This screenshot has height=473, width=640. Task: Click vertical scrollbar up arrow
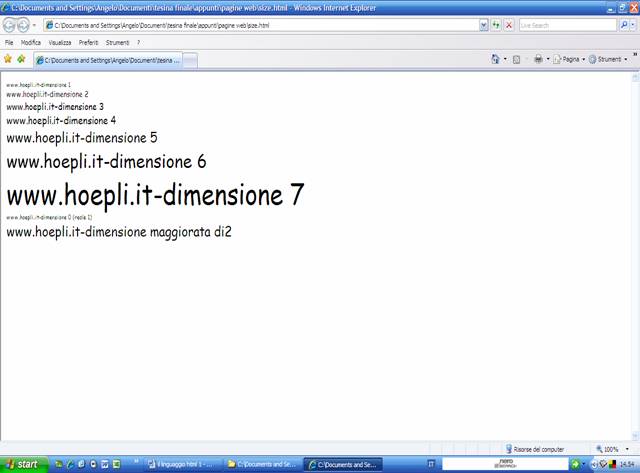click(x=636, y=78)
